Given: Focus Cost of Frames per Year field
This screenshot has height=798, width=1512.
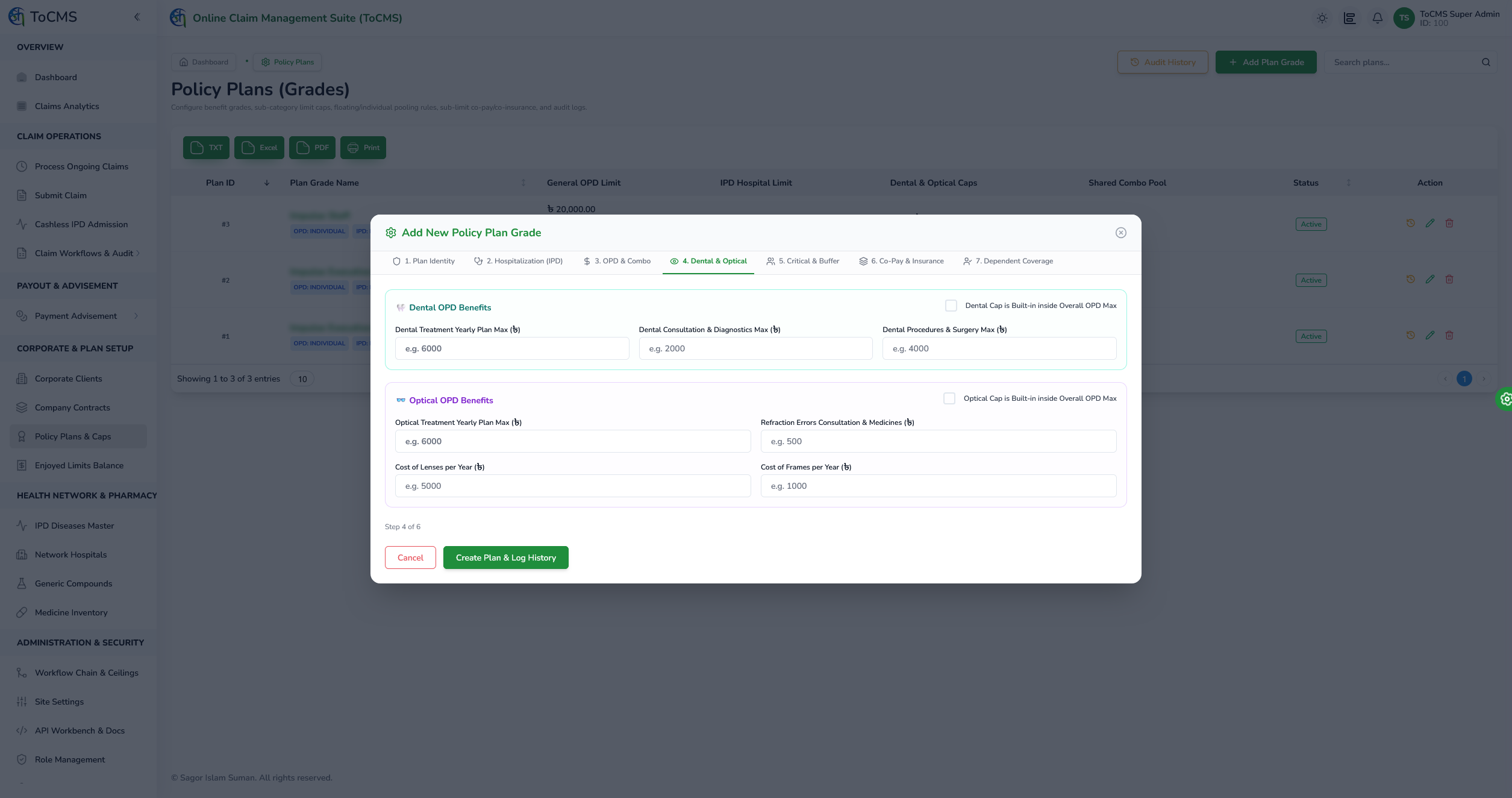Looking at the screenshot, I should (x=939, y=486).
